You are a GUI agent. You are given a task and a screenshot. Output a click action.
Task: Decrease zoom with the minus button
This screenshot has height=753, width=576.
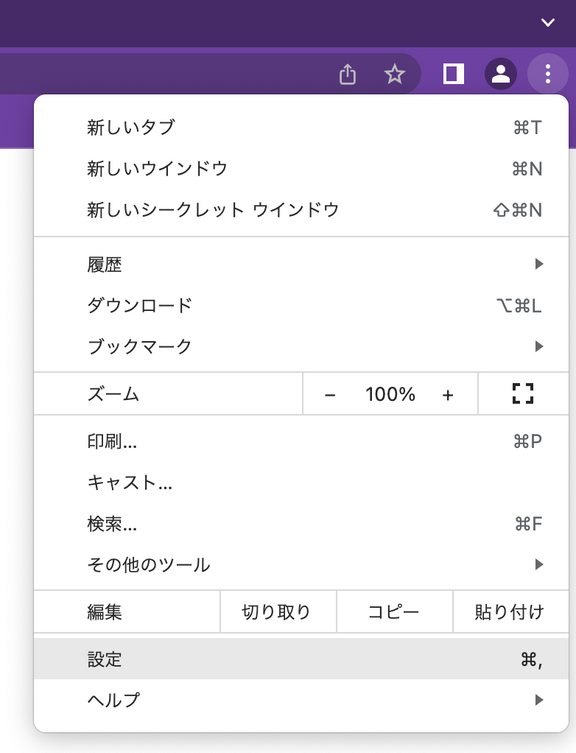[330, 395]
